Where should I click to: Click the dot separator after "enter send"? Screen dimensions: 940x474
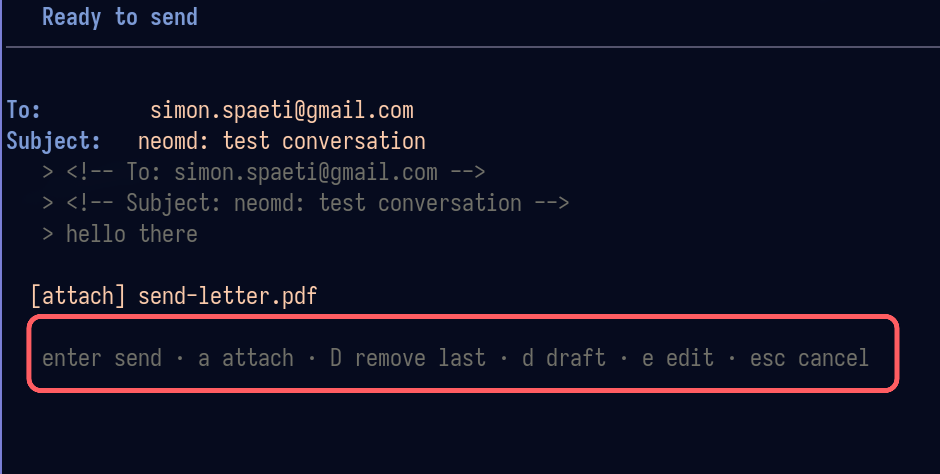(179, 358)
